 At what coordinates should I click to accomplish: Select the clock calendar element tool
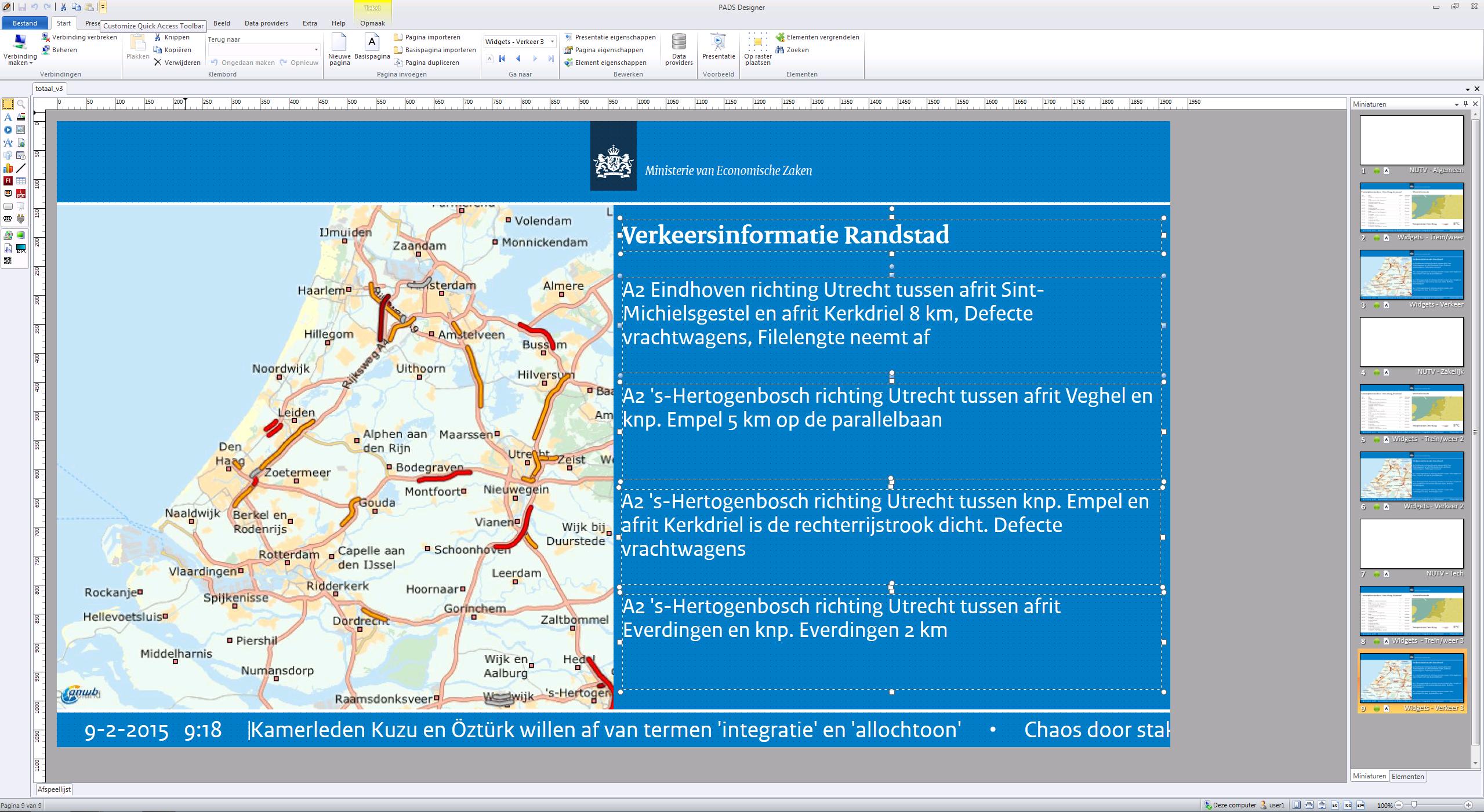click(x=21, y=155)
